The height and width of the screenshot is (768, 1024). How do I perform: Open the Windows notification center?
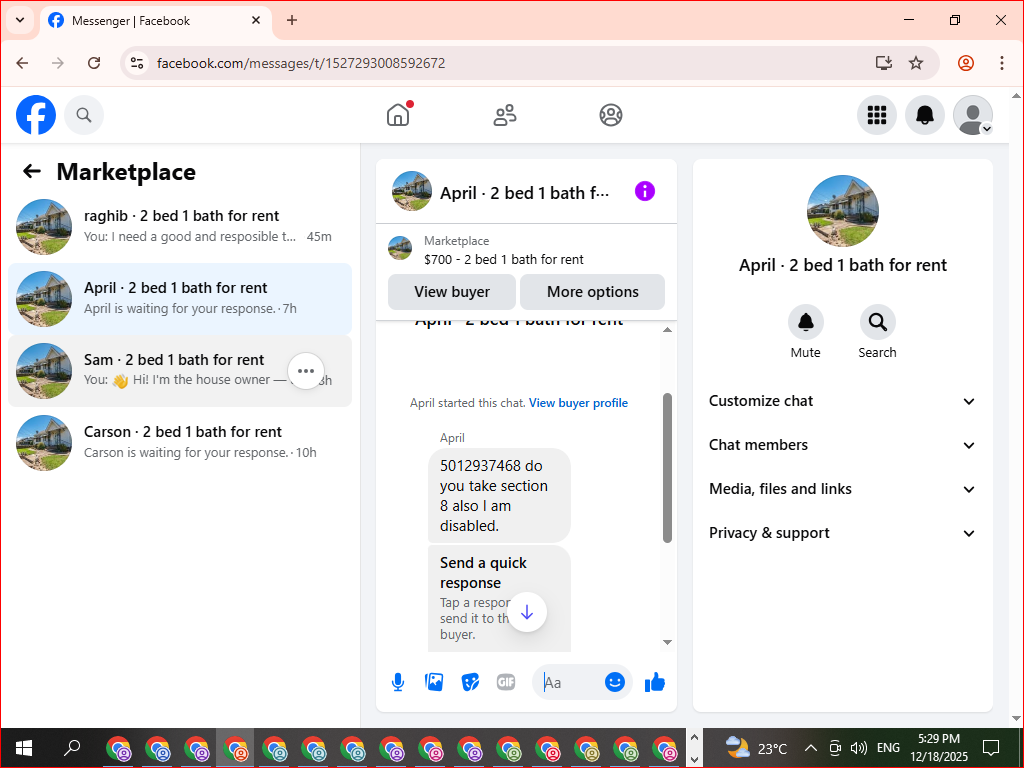tap(991, 748)
